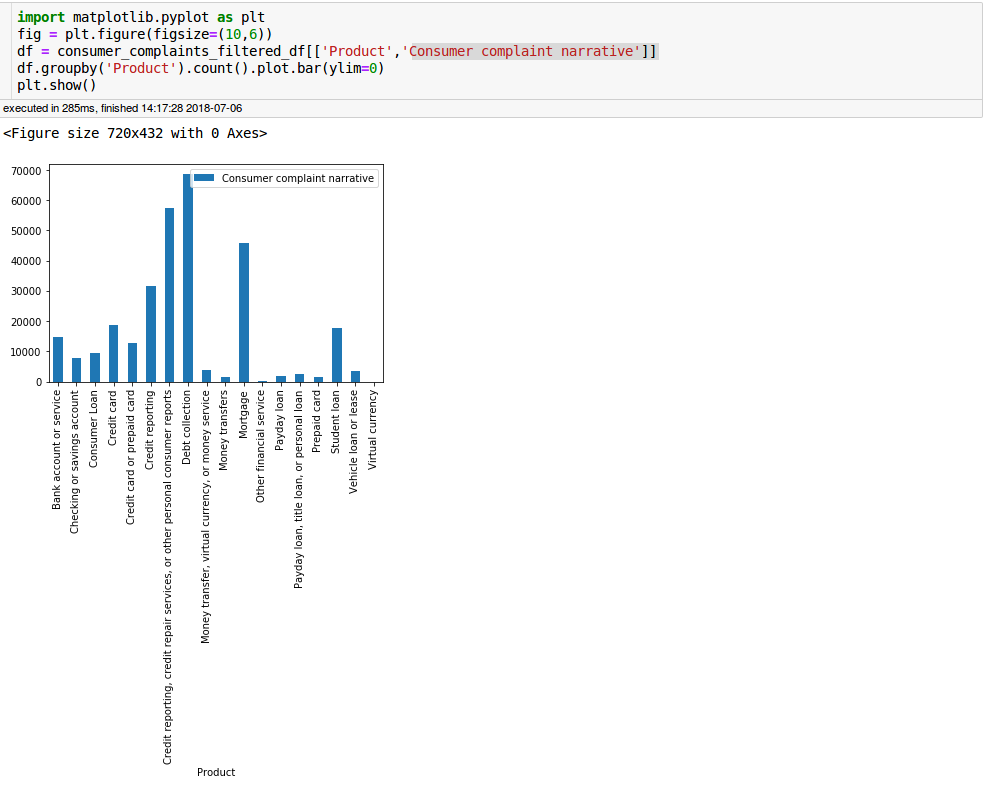Viewport: 984px width, 804px height.
Task: Click the Product axis label
Action: click(216, 771)
